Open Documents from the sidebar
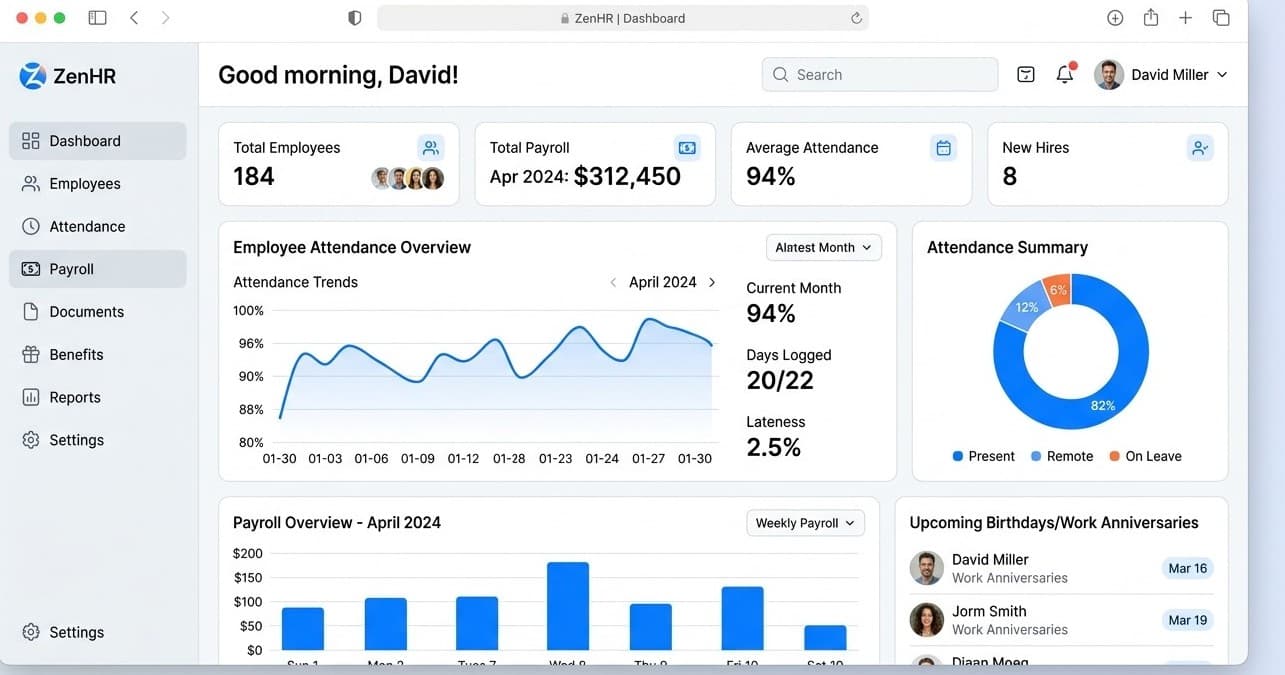The height and width of the screenshot is (675, 1285). [x=98, y=312]
